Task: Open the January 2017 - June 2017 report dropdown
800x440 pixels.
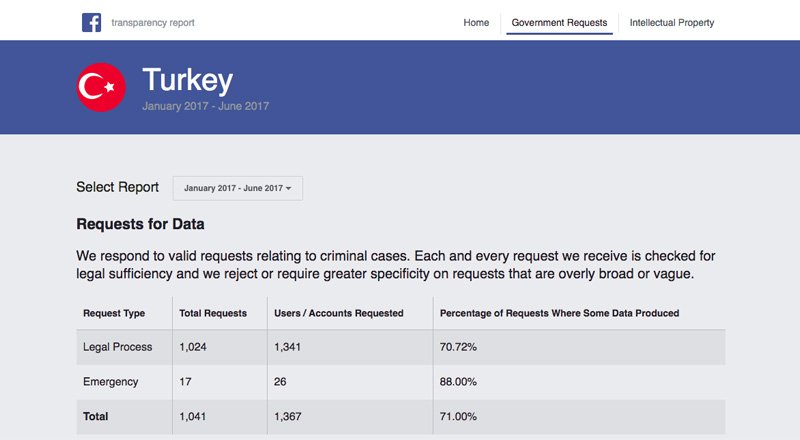Action: pyautogui.click(x=238, y=188)
